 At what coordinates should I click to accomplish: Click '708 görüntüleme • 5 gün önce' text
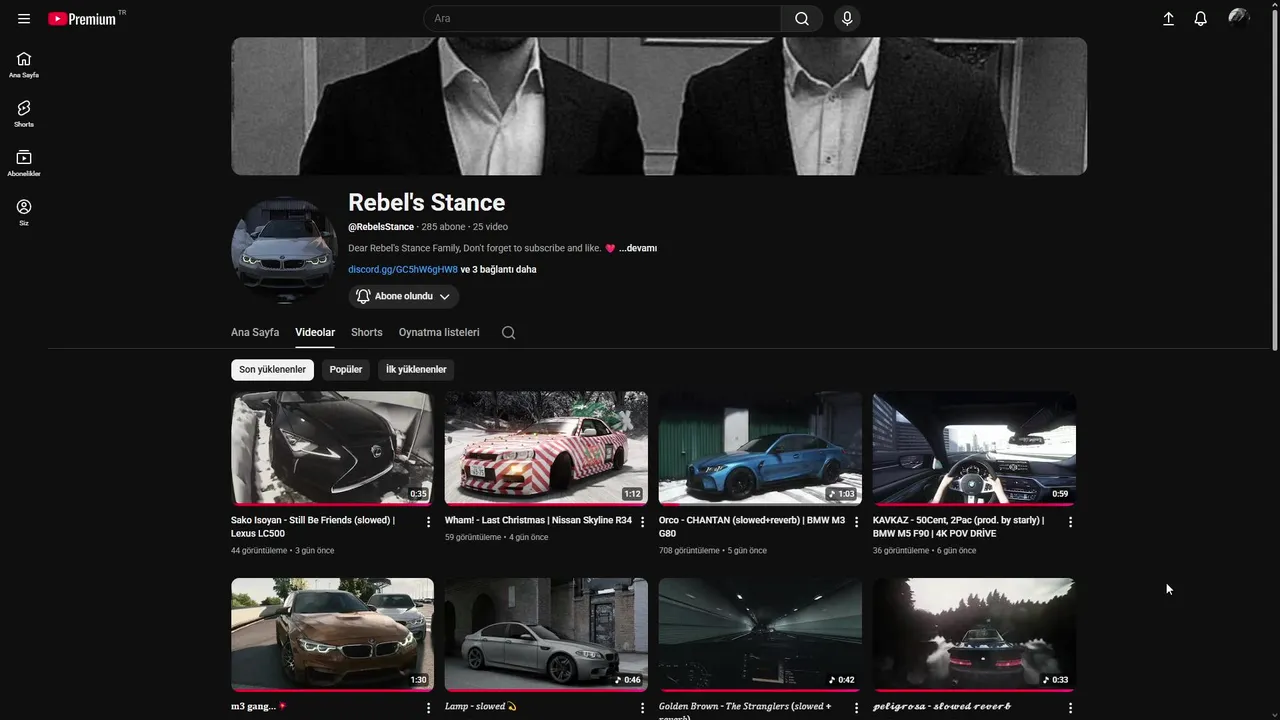tap(713, 551)
